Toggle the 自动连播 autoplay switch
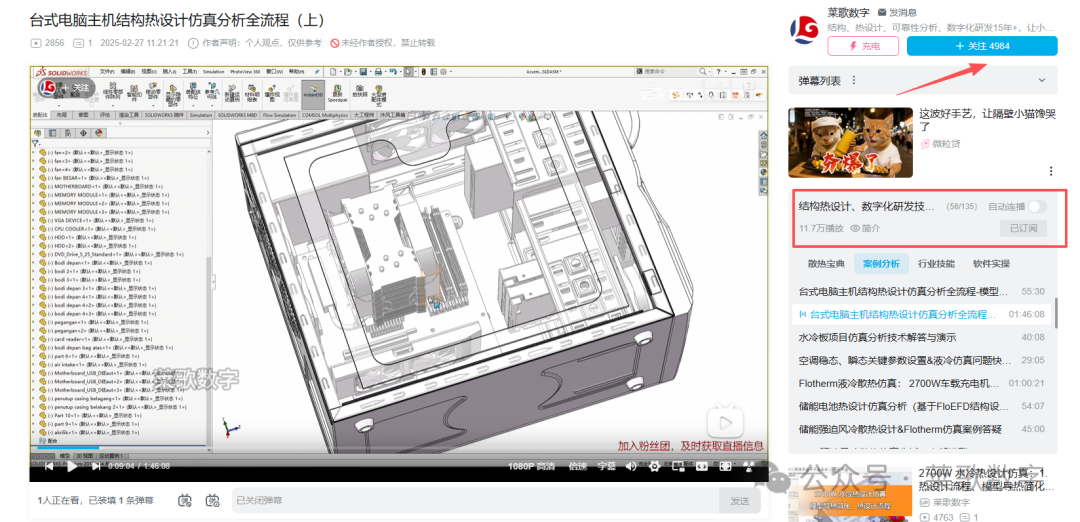 click(1037, 207)
